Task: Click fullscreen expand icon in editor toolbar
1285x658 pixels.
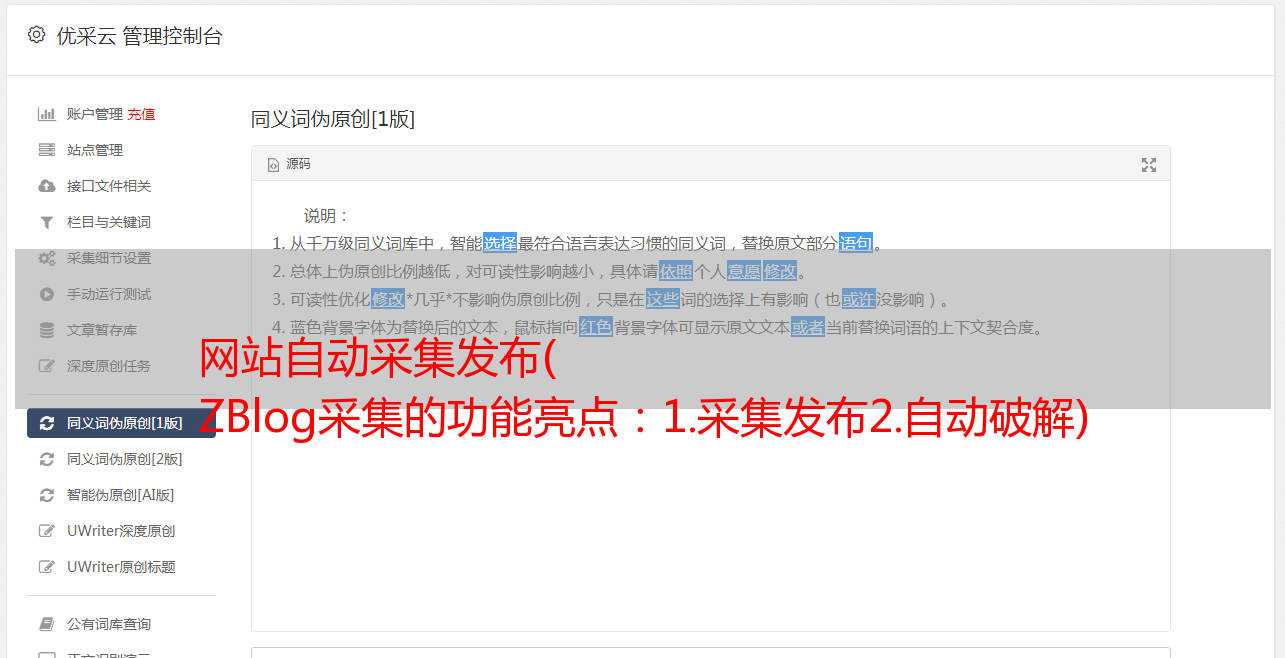Action: tap(1149, 165)
